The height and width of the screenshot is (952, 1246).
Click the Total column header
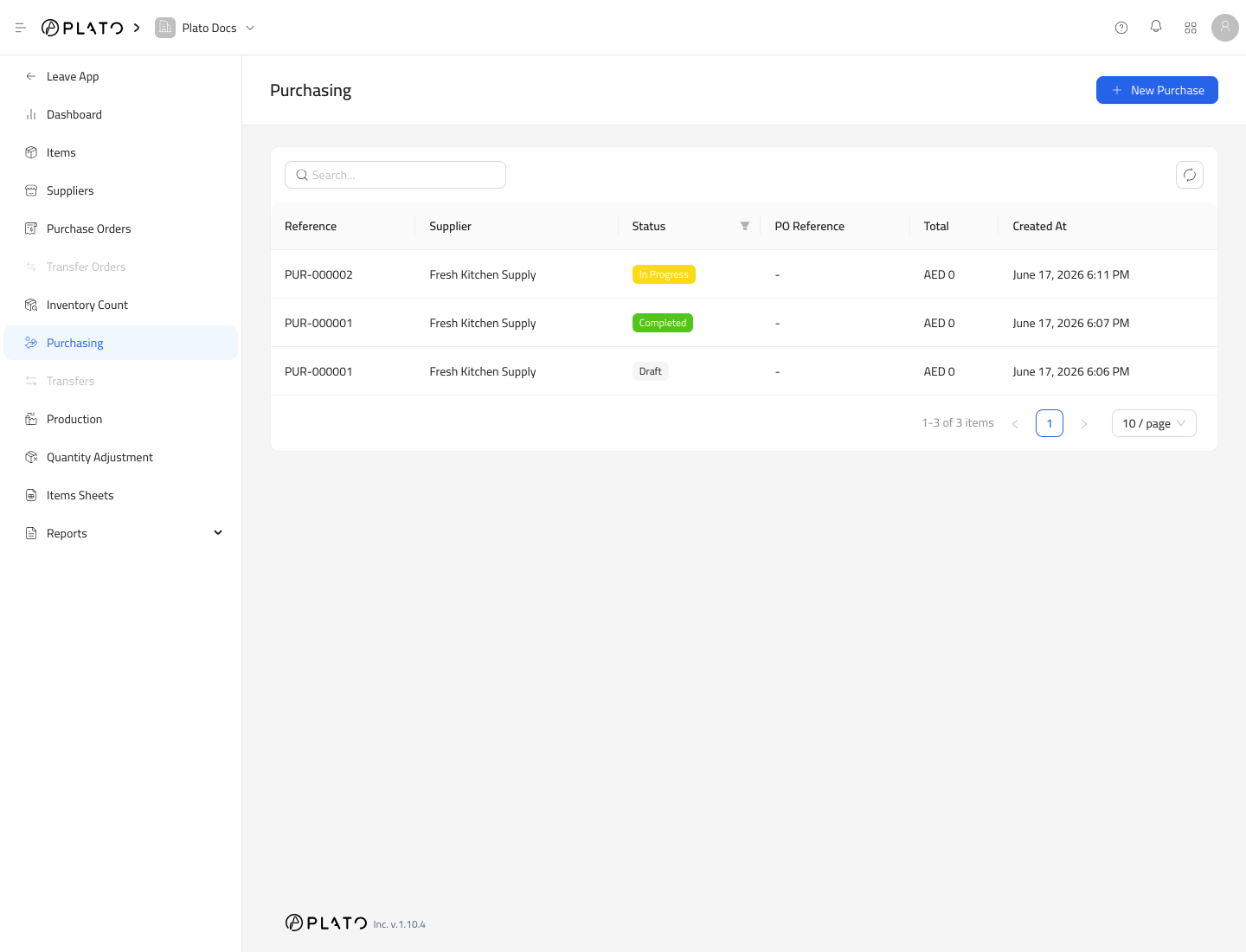coord(954,226)
